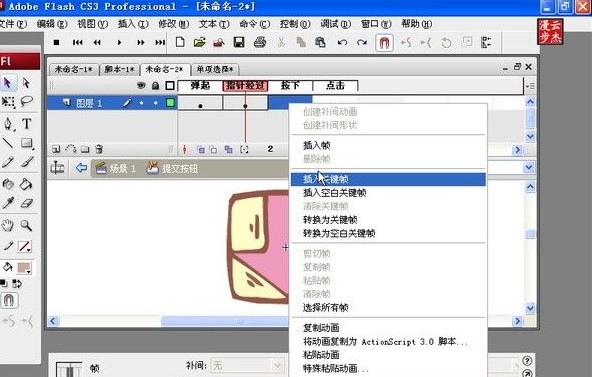Select the Line tool

click(x=8, y=143)
